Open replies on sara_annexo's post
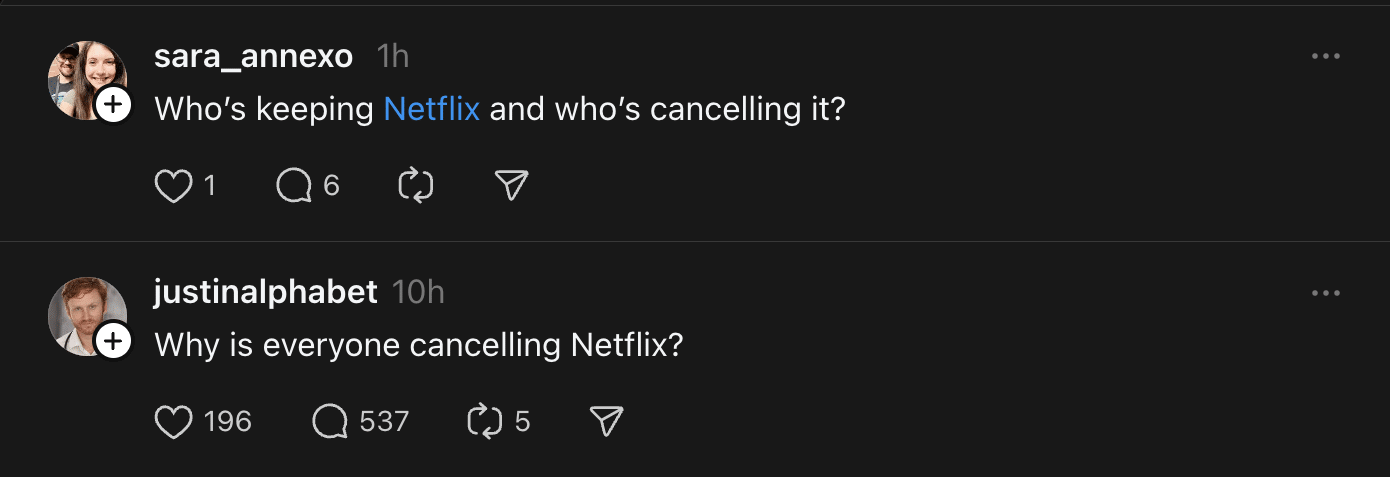Screen dimensions: 1390x477 click(294, 186)
